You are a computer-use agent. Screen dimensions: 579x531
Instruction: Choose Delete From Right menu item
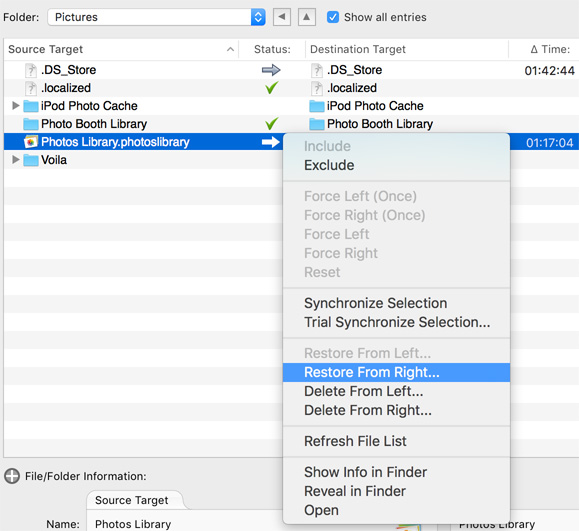click(x=396, y=410)
